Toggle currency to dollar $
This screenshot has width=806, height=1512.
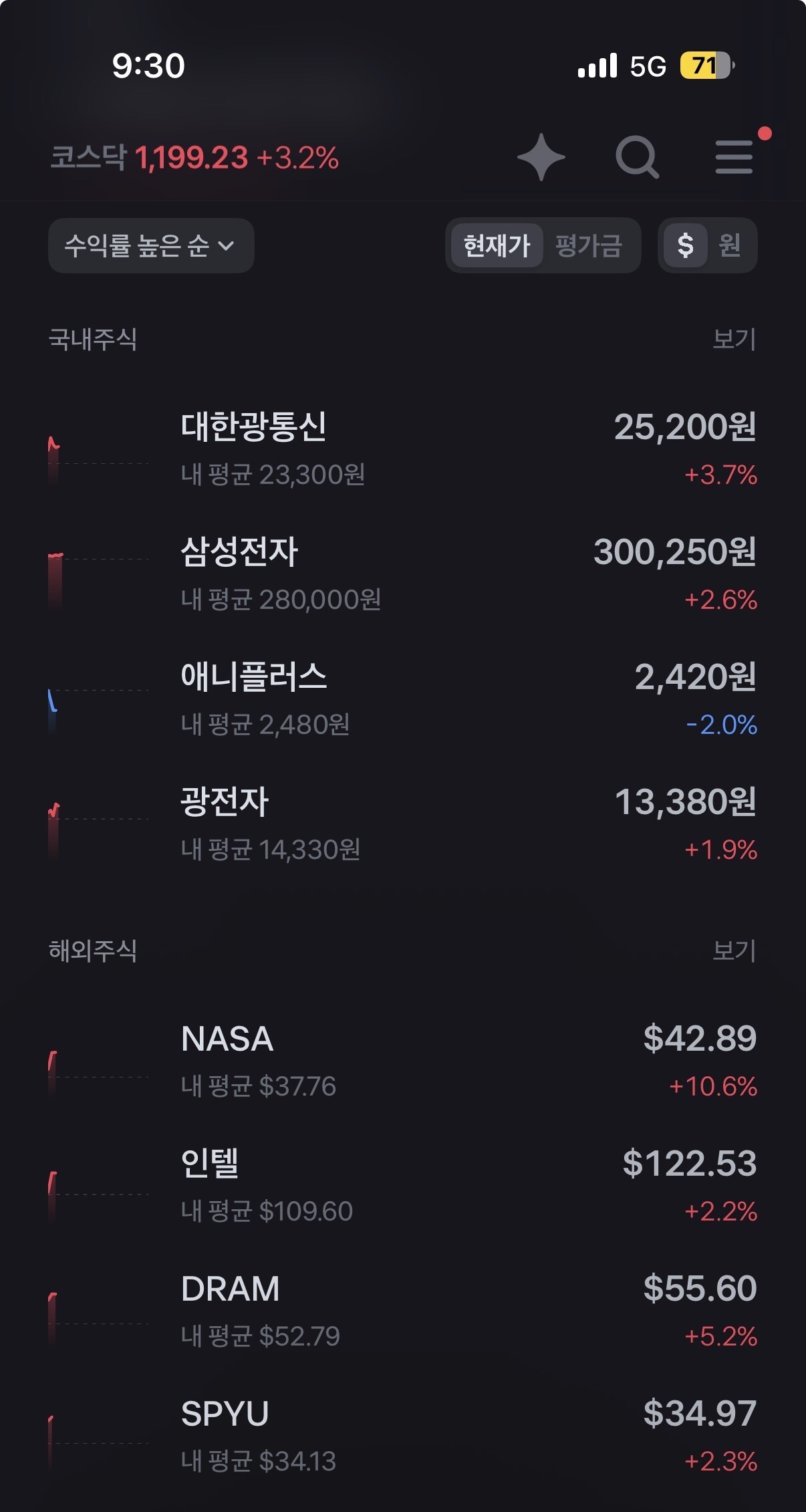685,245
